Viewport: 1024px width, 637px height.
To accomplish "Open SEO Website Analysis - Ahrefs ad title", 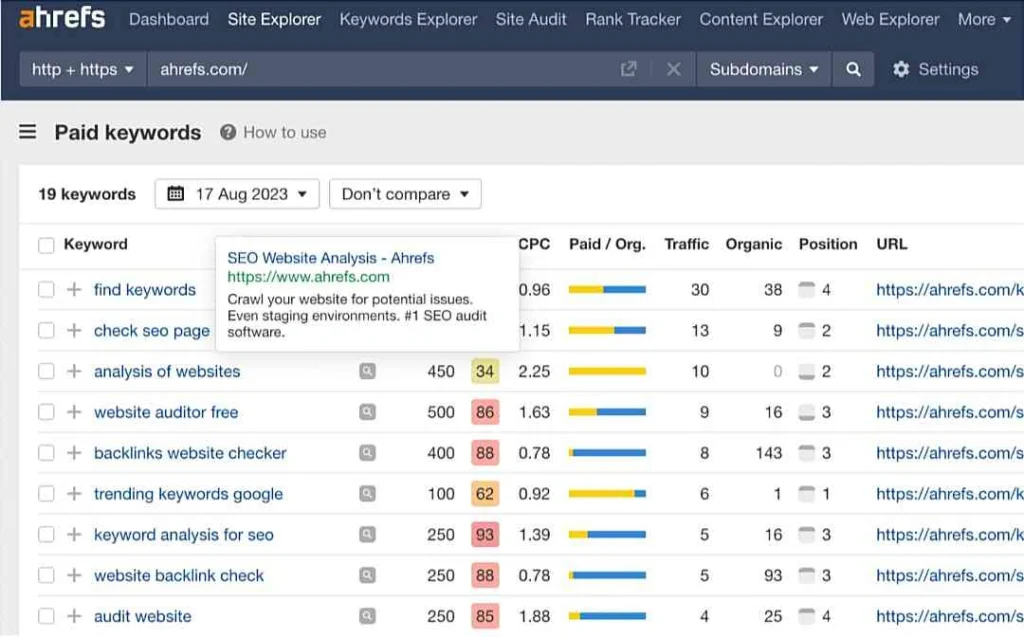I will click(330, 257).
